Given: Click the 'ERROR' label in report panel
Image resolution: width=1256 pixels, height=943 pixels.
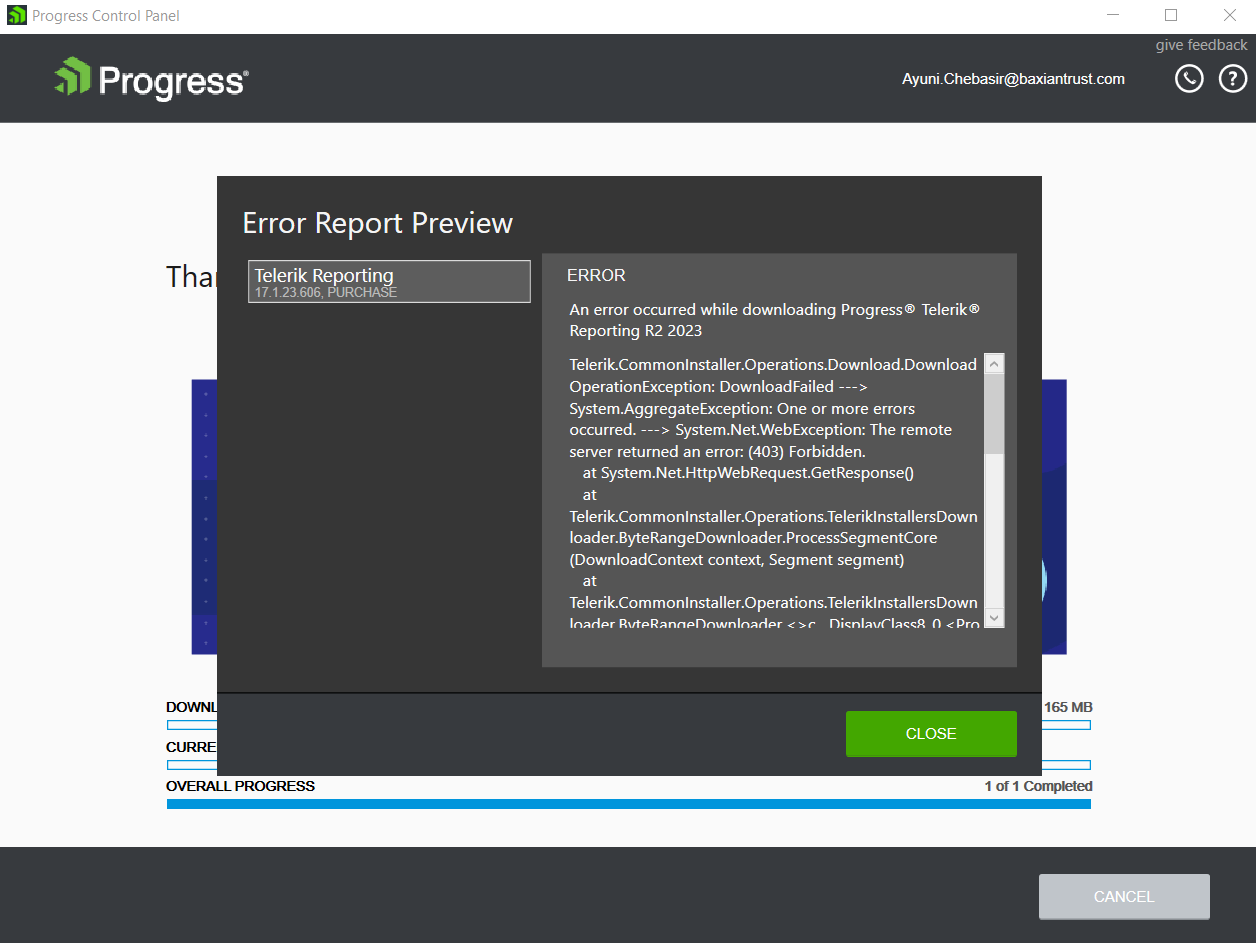Looking at the screenshot, I should click(596, 275).
